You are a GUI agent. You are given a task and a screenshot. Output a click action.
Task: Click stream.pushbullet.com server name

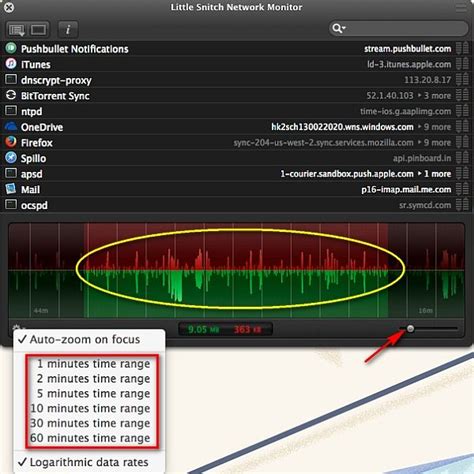click(x=407, y=49)
